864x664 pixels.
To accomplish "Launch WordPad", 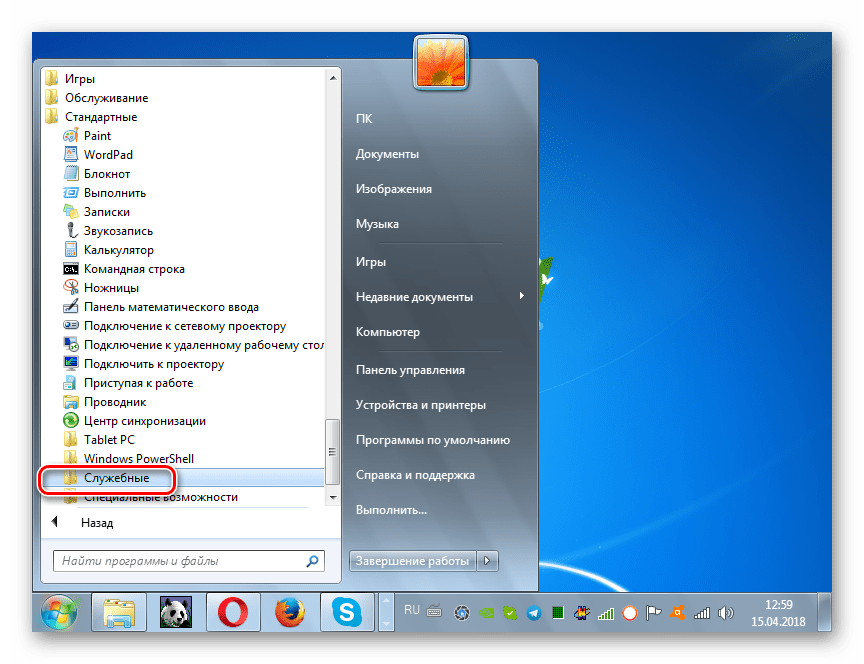I will [105, 154].
